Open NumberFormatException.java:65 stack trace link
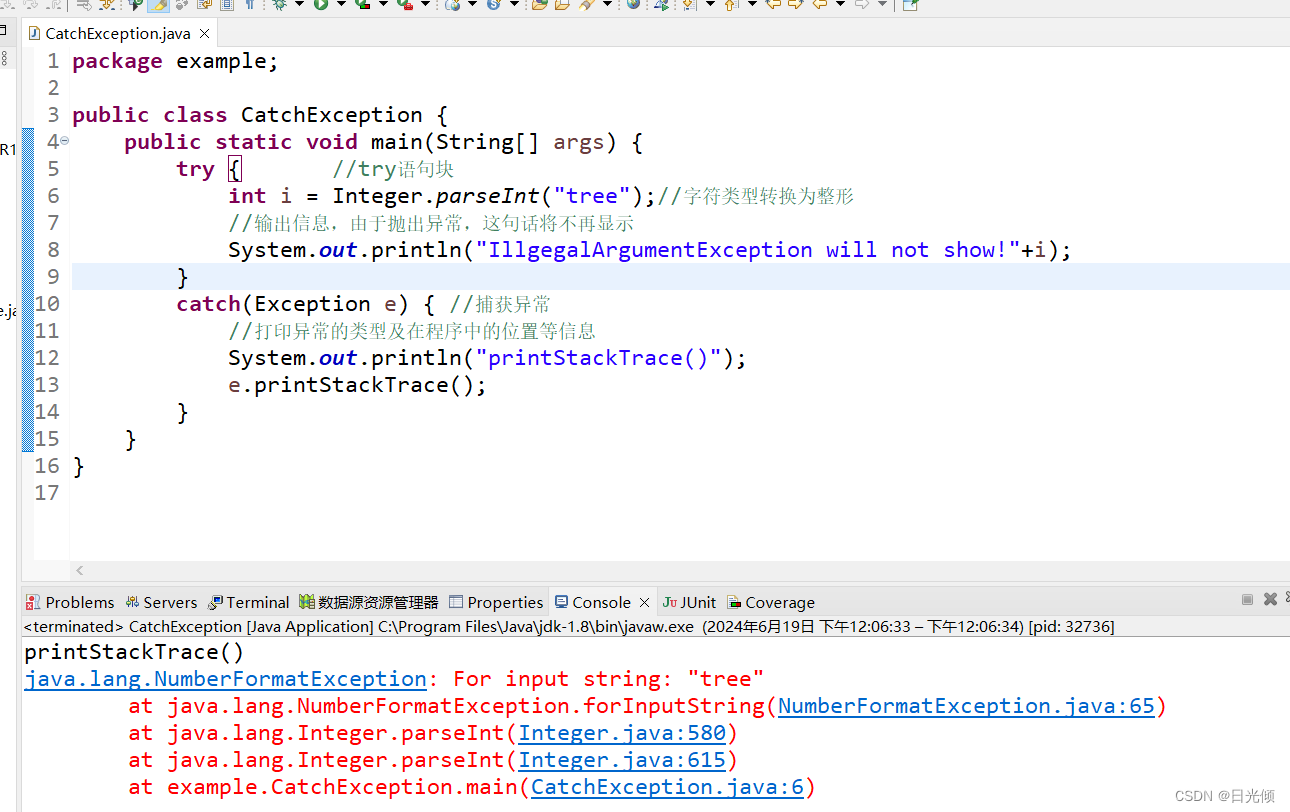 966,706
